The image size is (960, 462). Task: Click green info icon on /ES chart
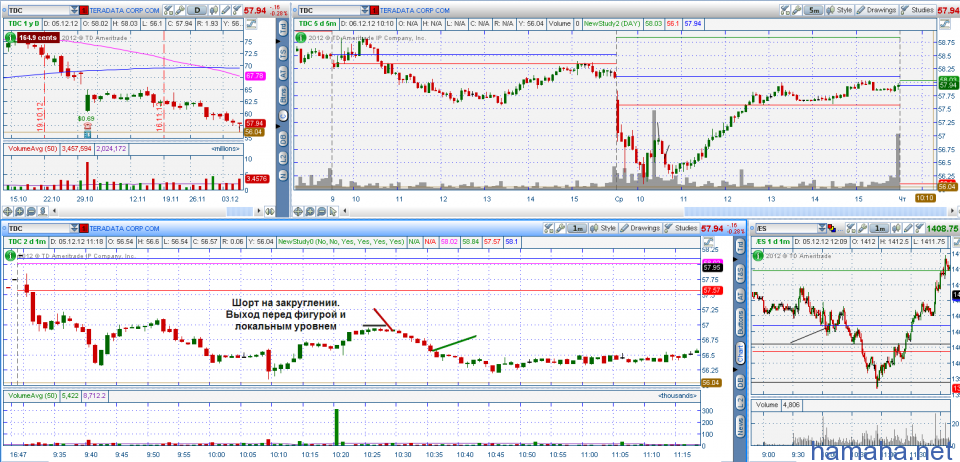point(757,255)
